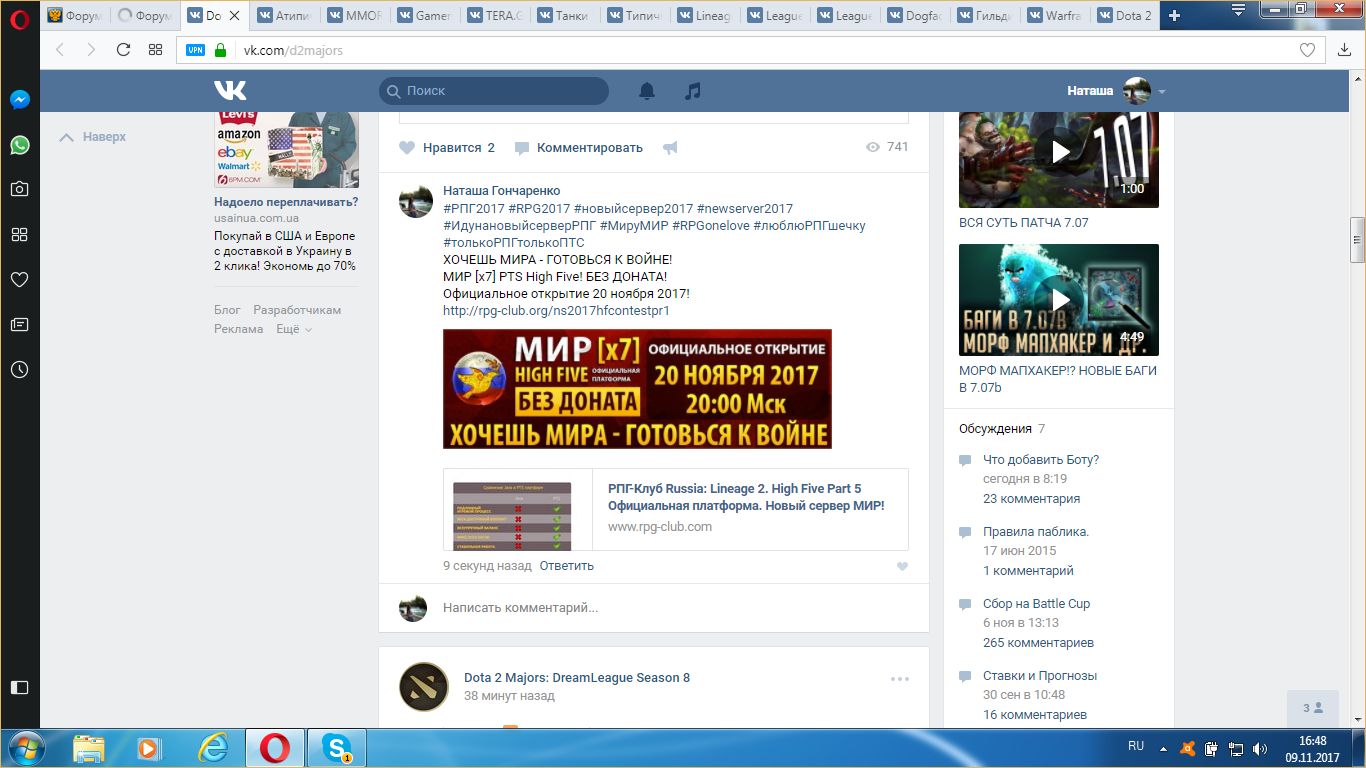Viewport: 1366px width, 768px height.
Task: Like Наташа Гончаренко's comment with heart
Action: (902, 566)
